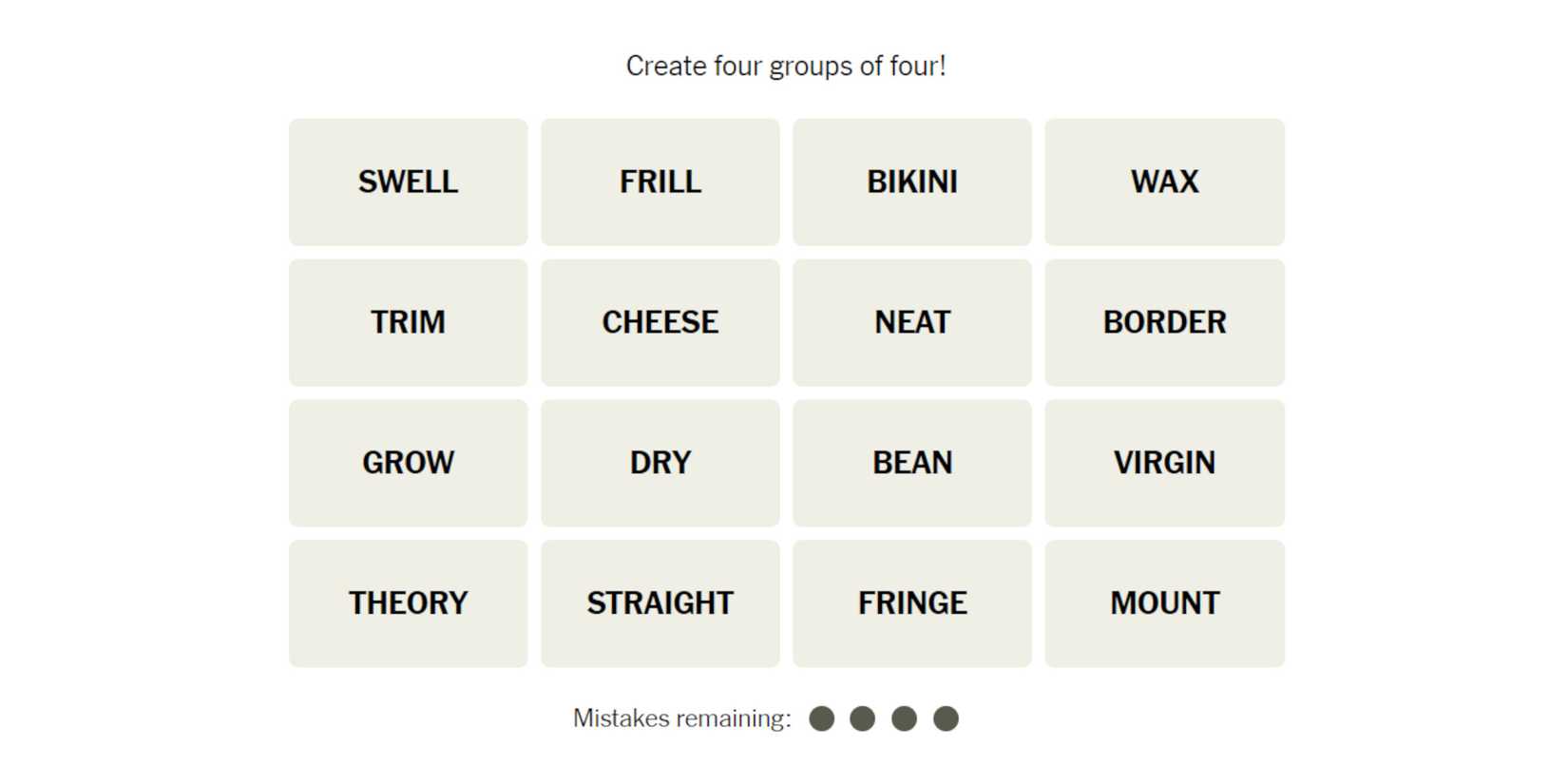The height and width of the screenshot is (784, 1568).
Task: Choose the BEAN word tile
Action: [911, 463]
